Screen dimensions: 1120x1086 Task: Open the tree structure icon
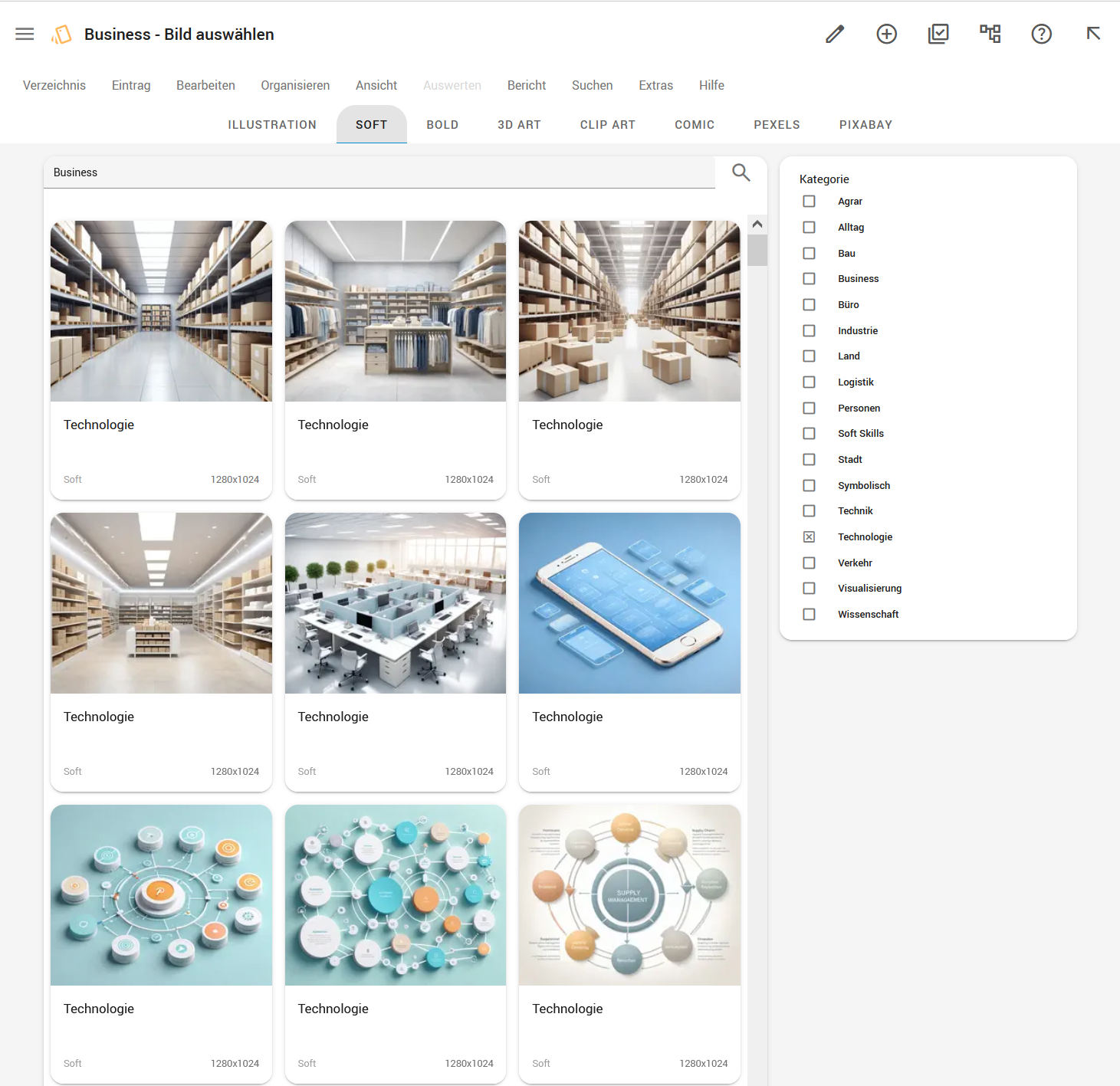pyautogui.click(x=990, y=34)
